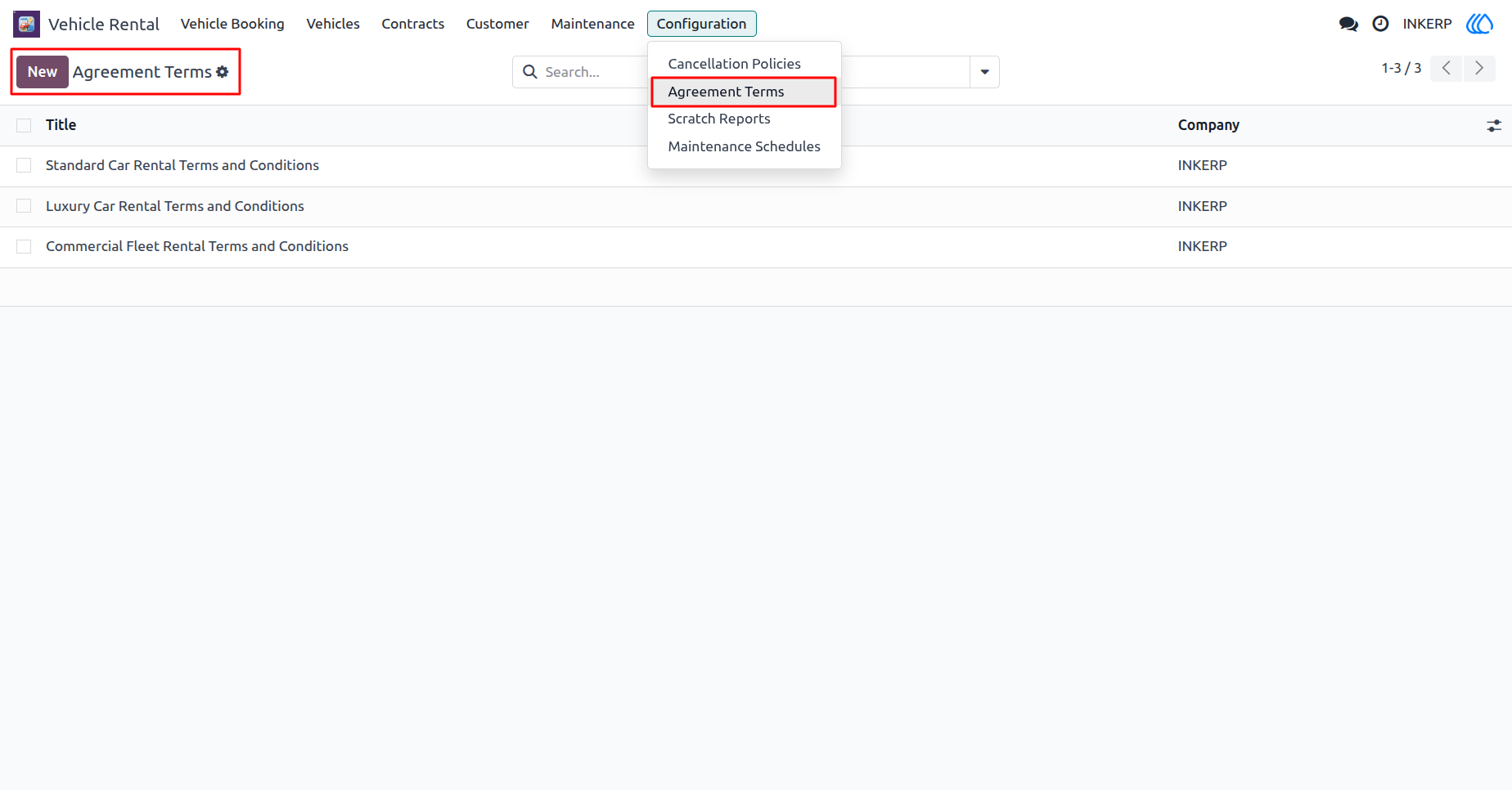
Task: Sort by the Title column header
Action: 61,125
